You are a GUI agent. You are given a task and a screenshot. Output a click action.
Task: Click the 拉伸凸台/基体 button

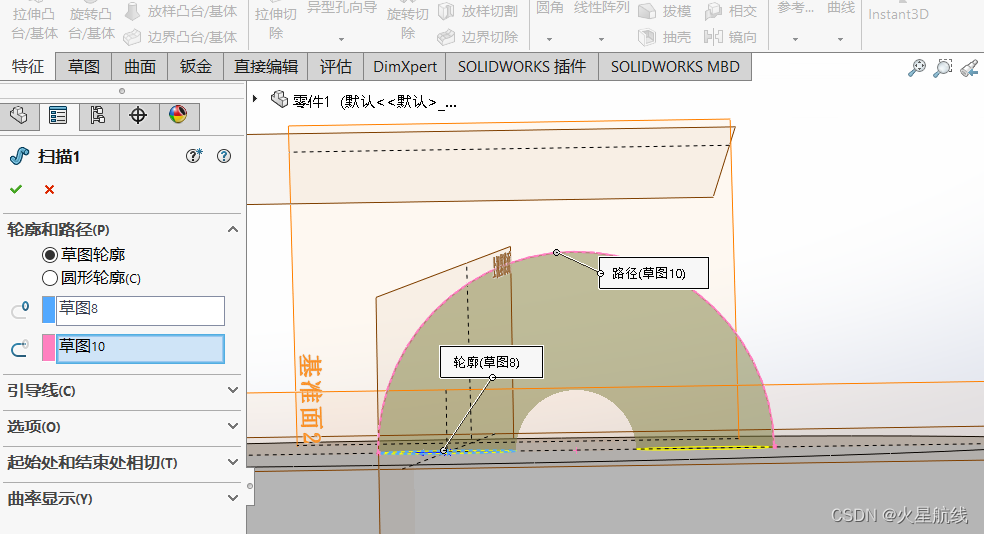(35, 23)
